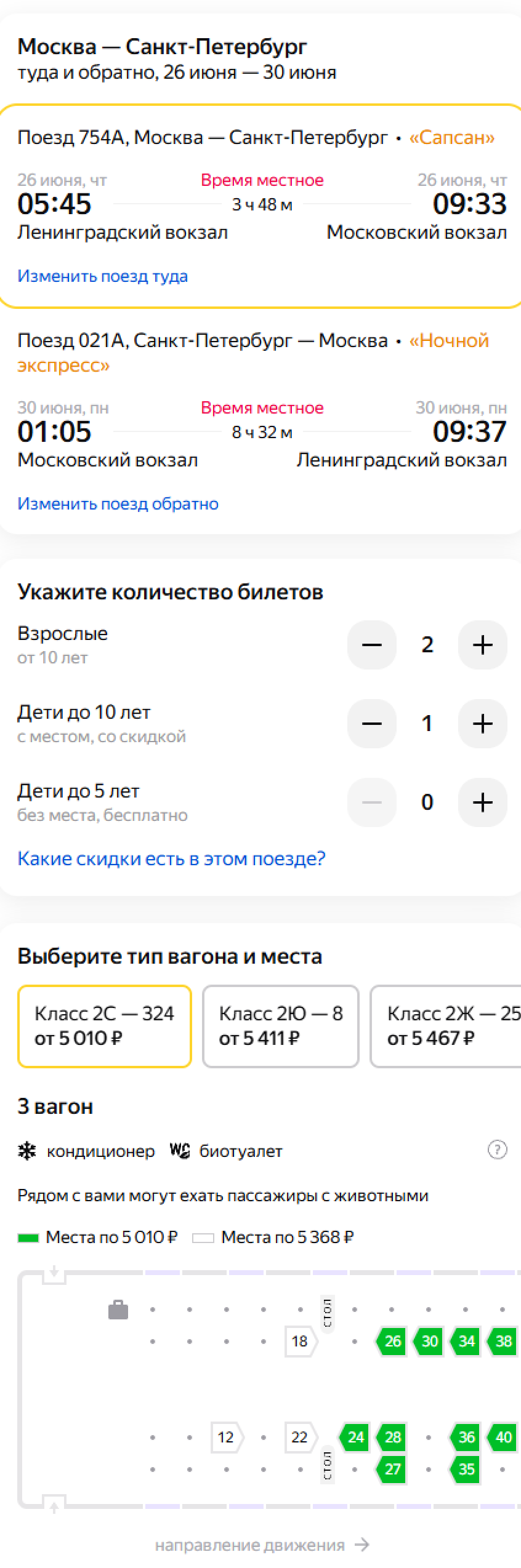Click the help question mark icon
521x1568 pixels.
[x=497, y=1150]
